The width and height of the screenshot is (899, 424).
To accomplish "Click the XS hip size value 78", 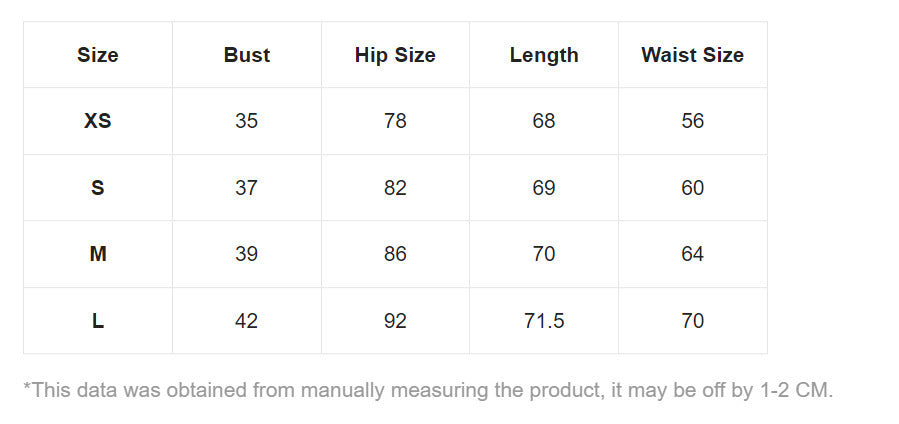I will point(395,121).
